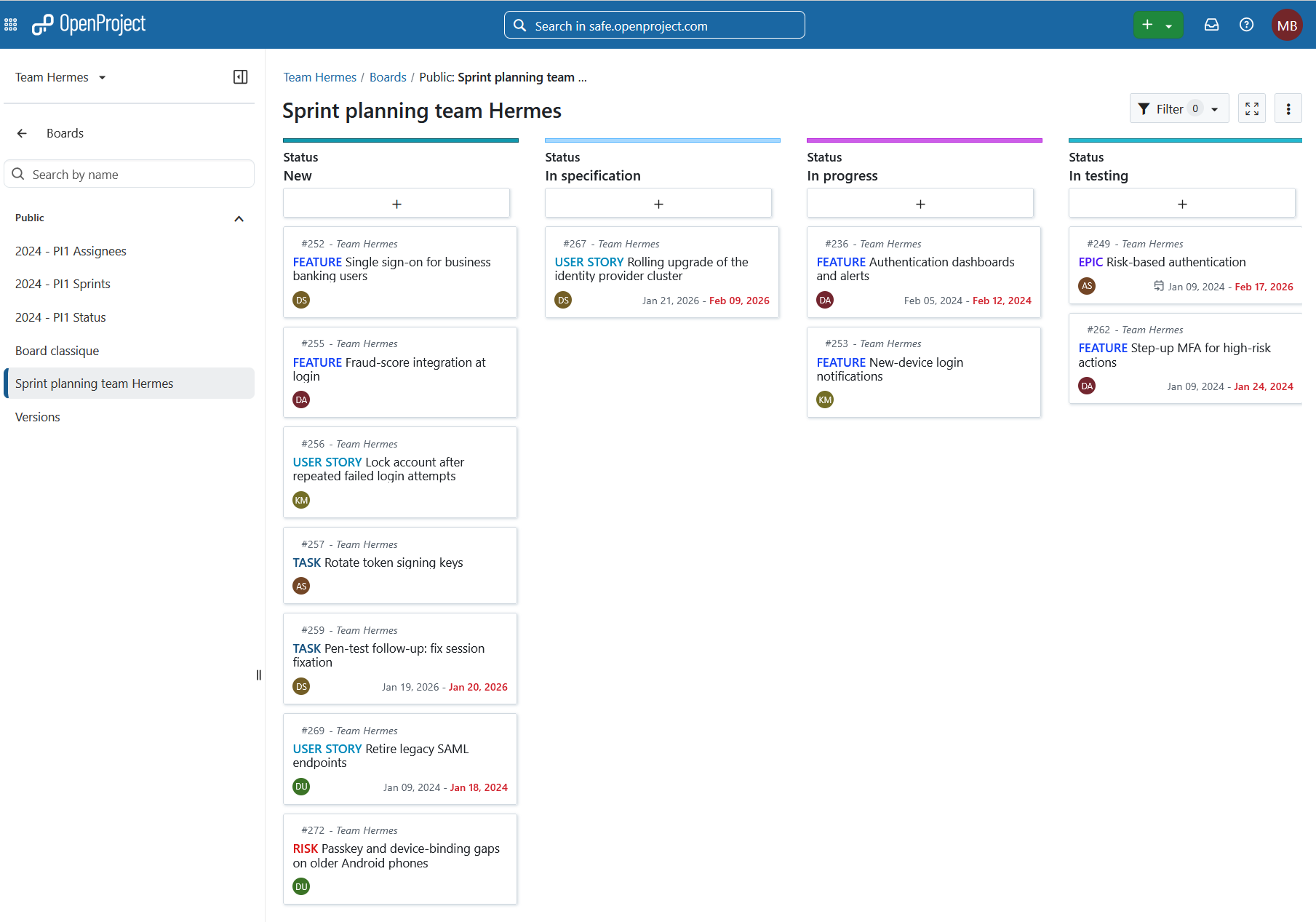Open Retire legacy SAML endpoints story
This screenshot has width=1316, height=922.
pos(400,759)
